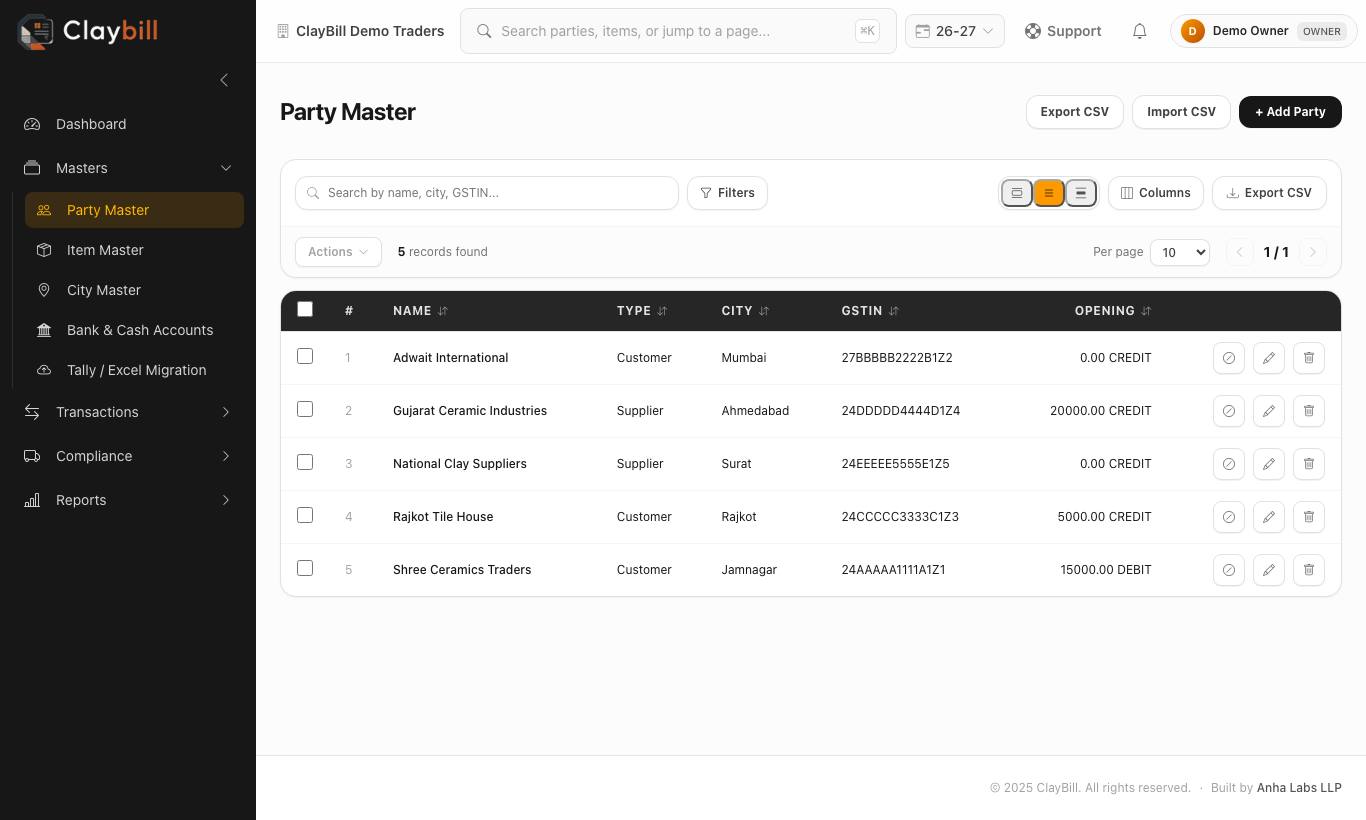Sort by GSTIN column arrows
The height and width of the screenshot is (820, 1366).
point(894,311)
